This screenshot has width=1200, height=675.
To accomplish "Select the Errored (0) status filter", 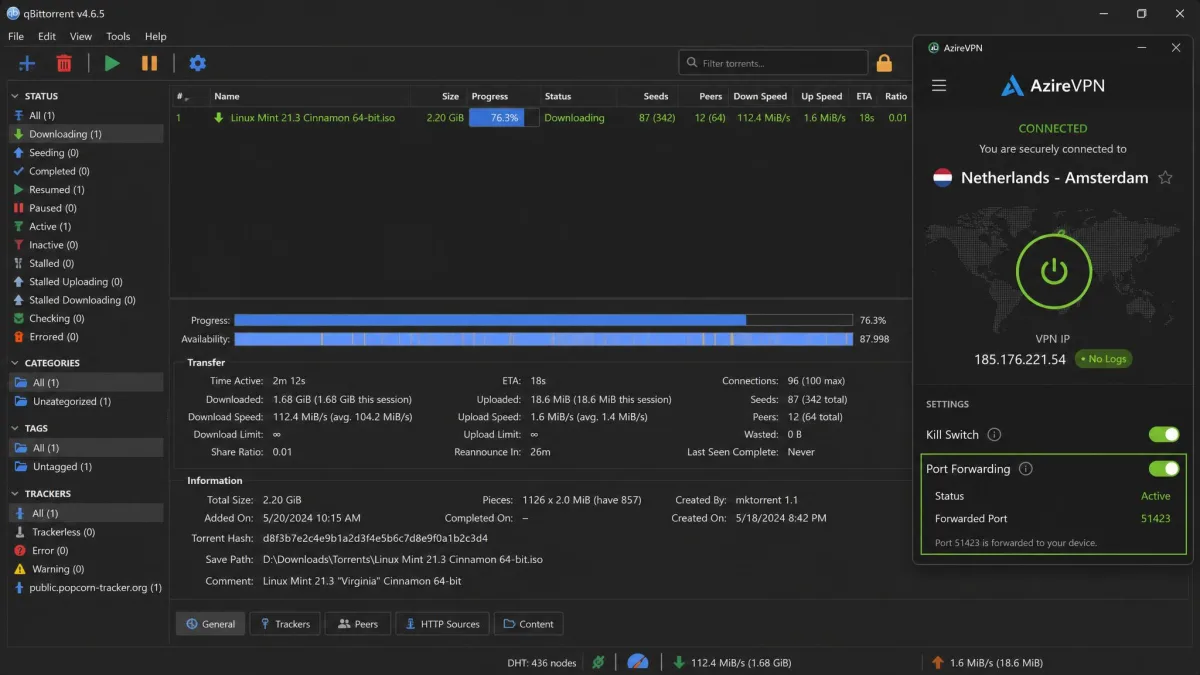I will click(86, 337).
